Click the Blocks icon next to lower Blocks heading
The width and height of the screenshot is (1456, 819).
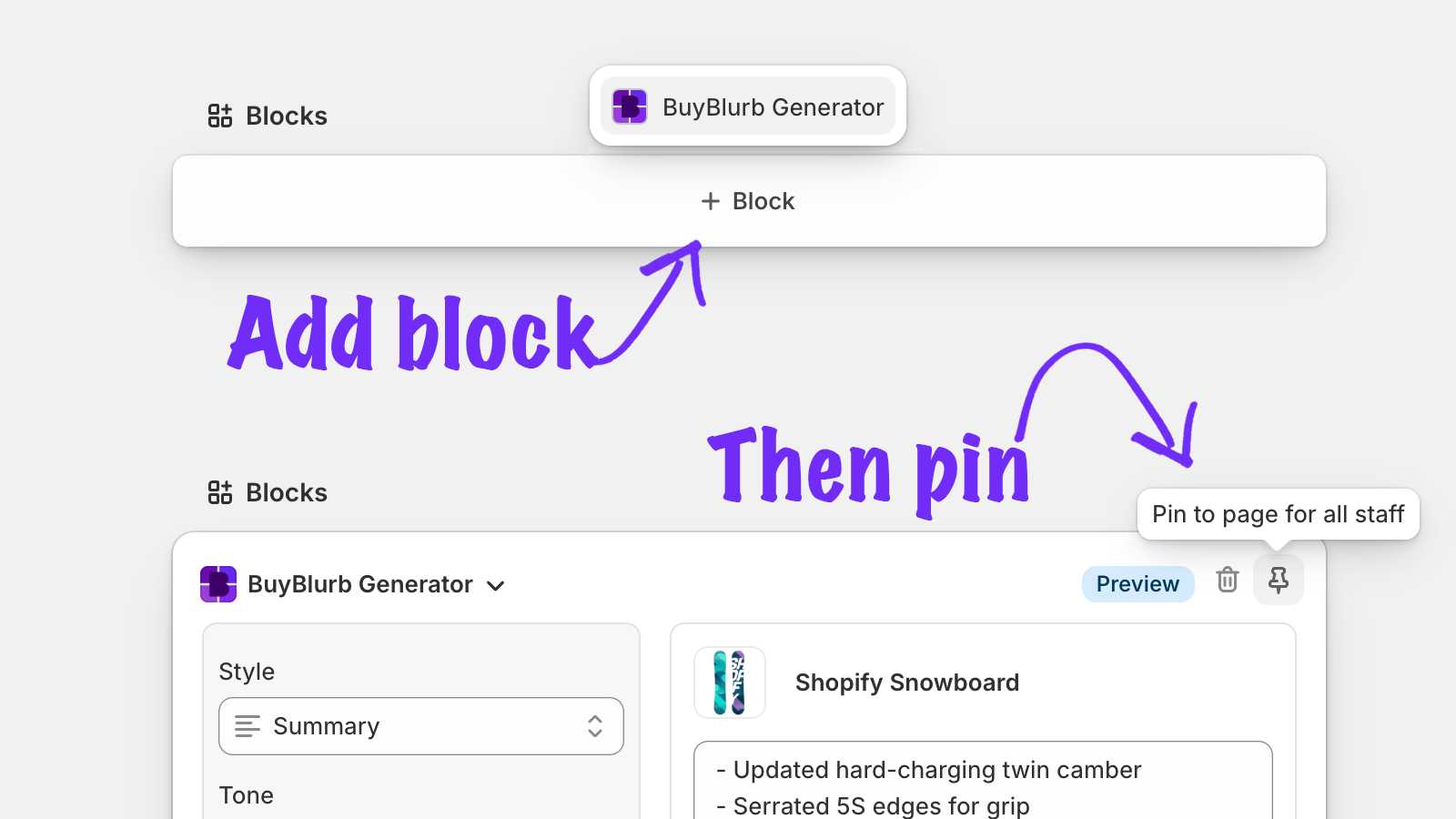pyautogui.click(x=218, y=492)
